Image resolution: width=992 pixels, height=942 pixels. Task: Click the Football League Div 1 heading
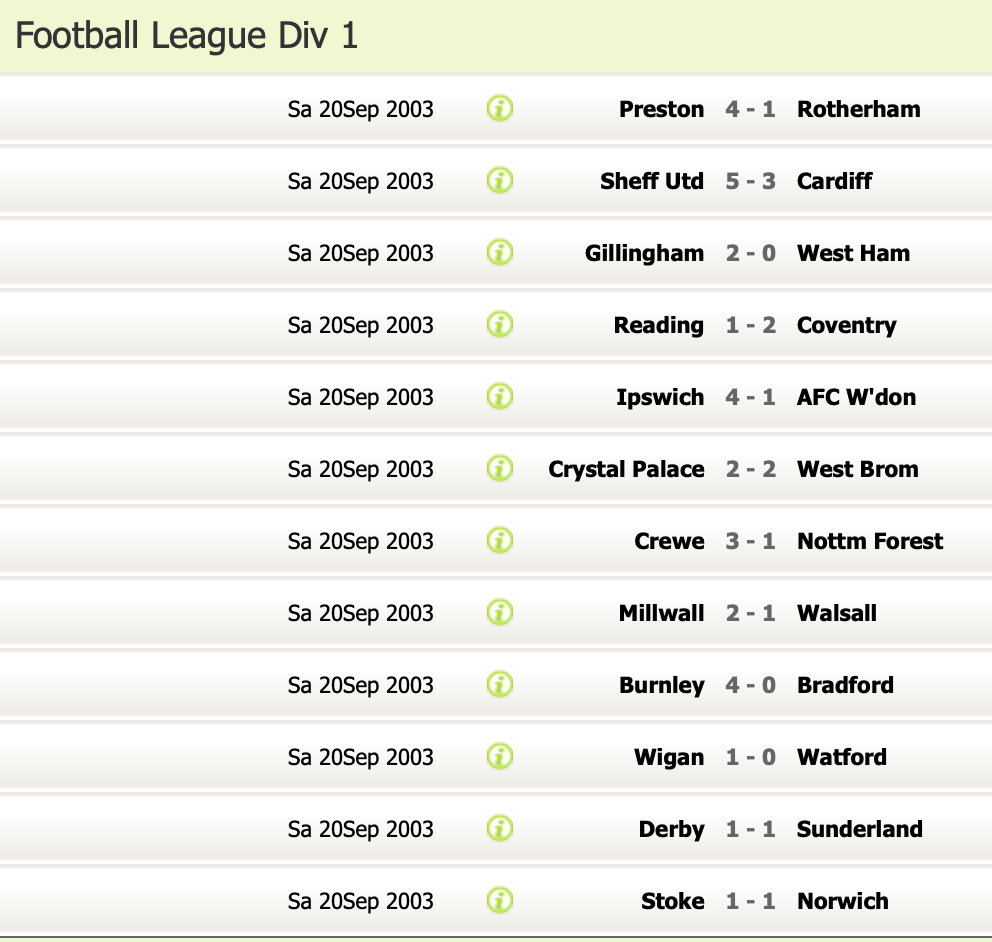pyautogui.click(x=187, y=36)
